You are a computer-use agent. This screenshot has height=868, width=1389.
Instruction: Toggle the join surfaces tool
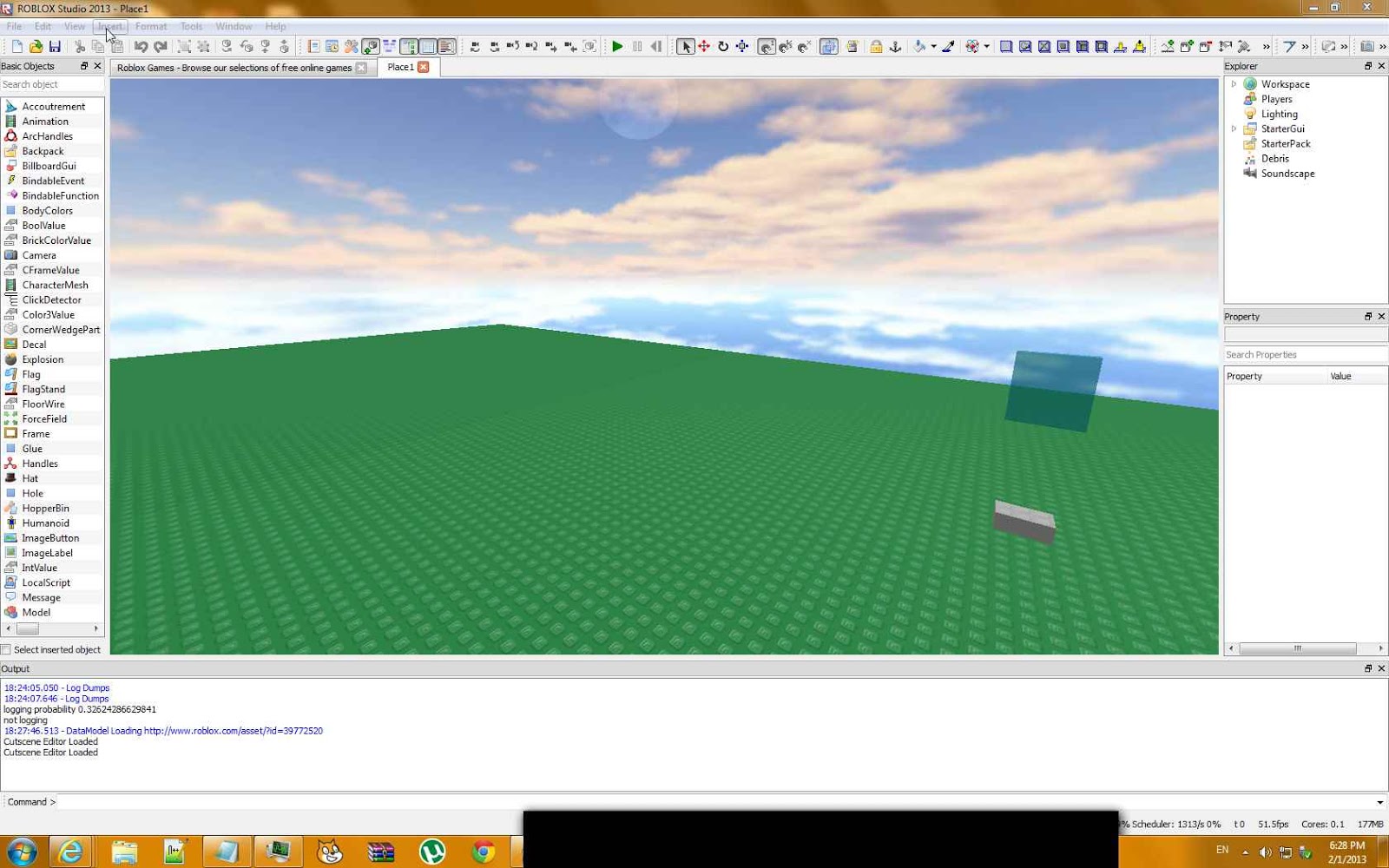point(852,47)
